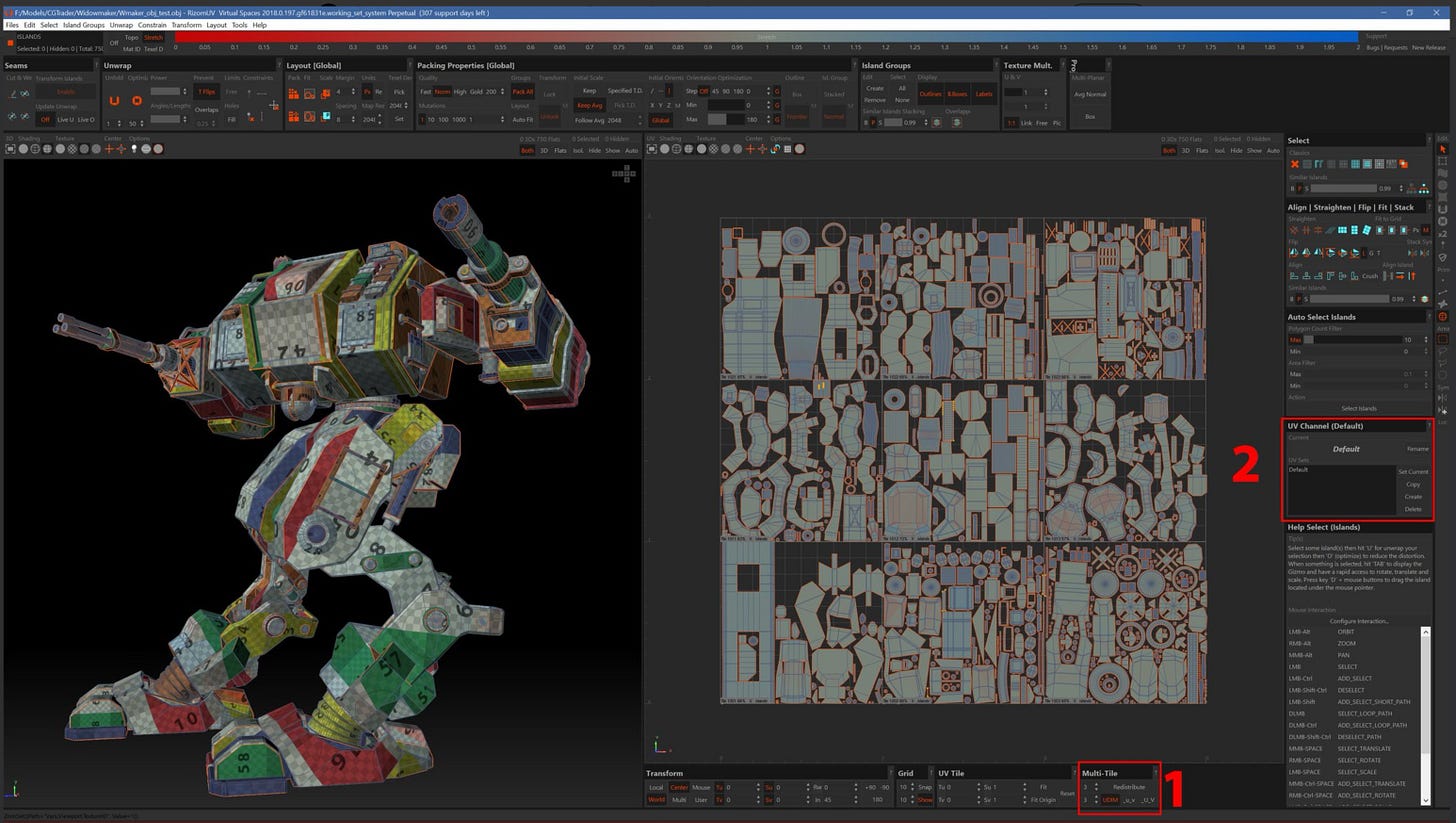Viewport: 1456px width, 823px height.
Task: Toggle Labels display in Island Groups
Action: coord(984,94)
